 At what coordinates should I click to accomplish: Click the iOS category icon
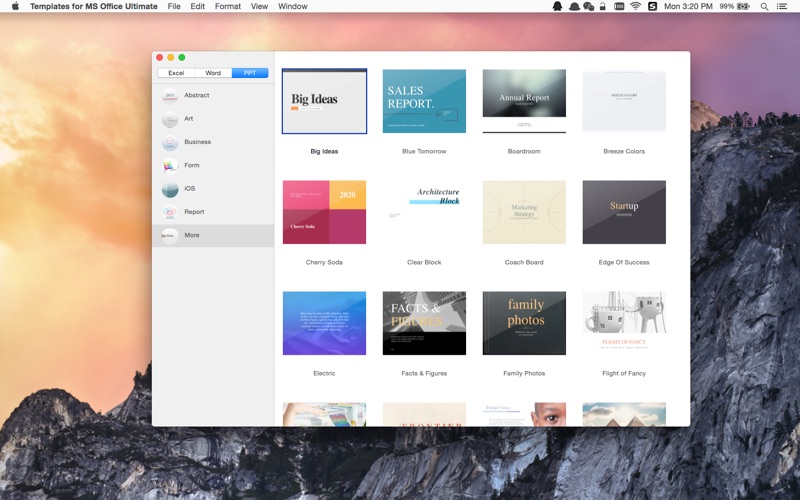click(170, 189)
